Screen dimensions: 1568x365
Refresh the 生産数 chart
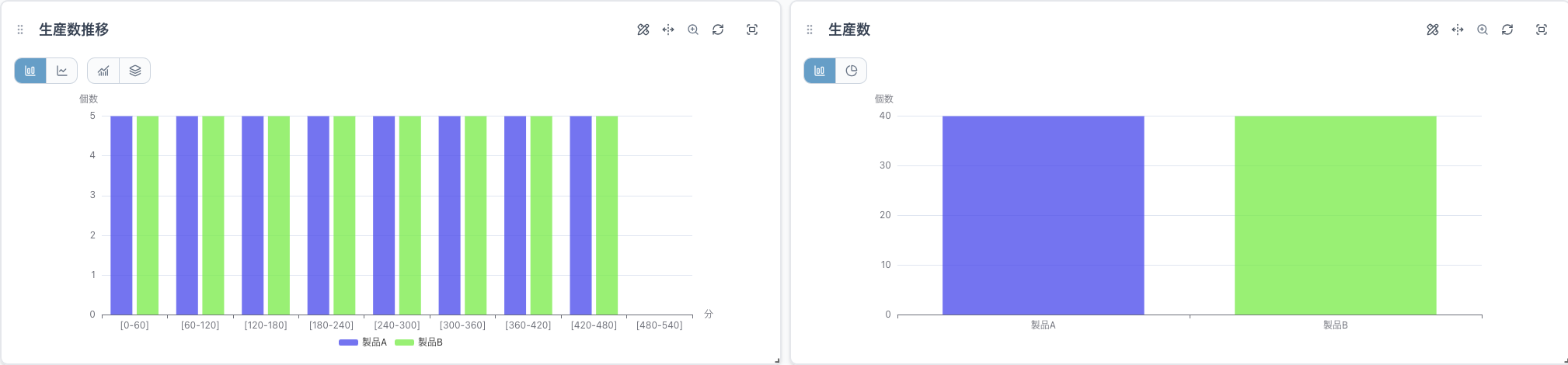pos(1507,30)
